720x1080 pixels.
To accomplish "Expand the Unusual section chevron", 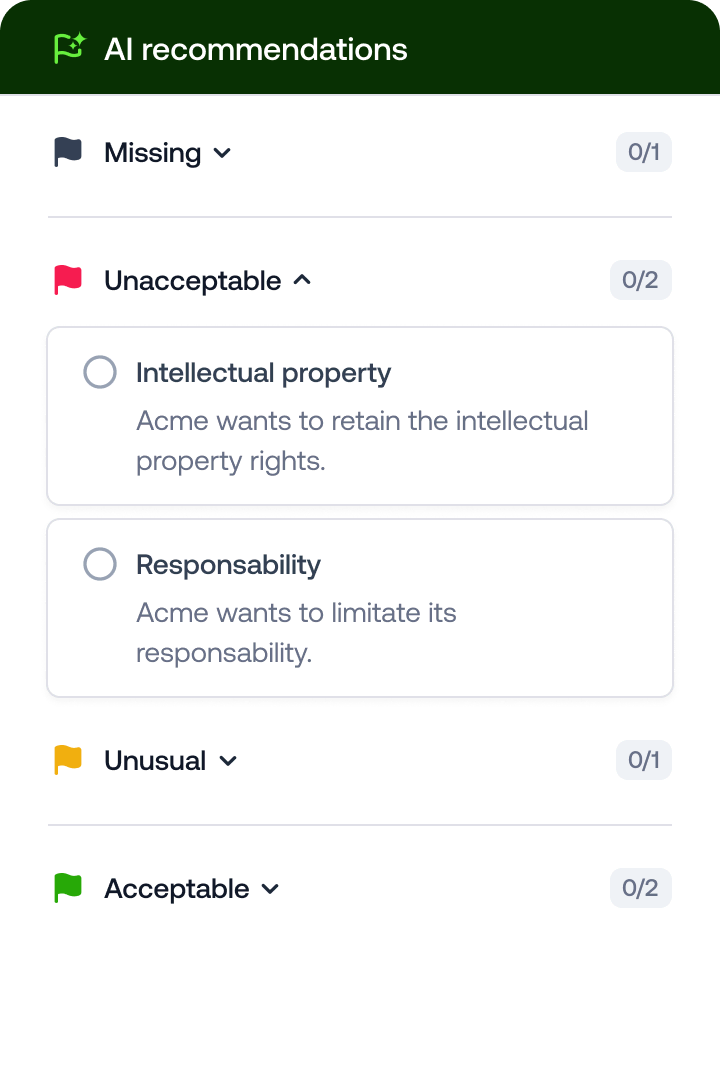I will 228,761.
